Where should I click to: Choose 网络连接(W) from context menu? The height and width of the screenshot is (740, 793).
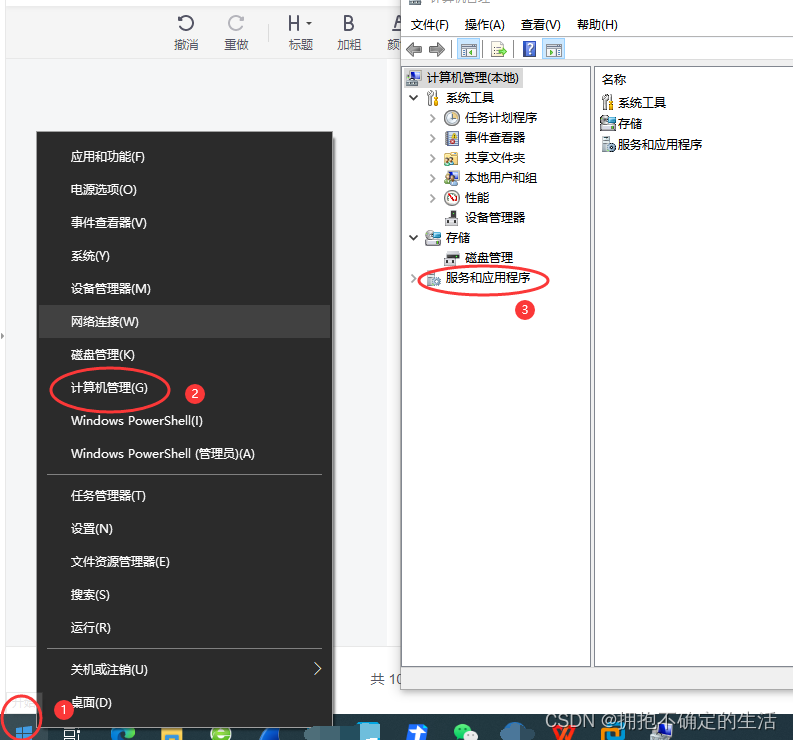tap(185, 321)
